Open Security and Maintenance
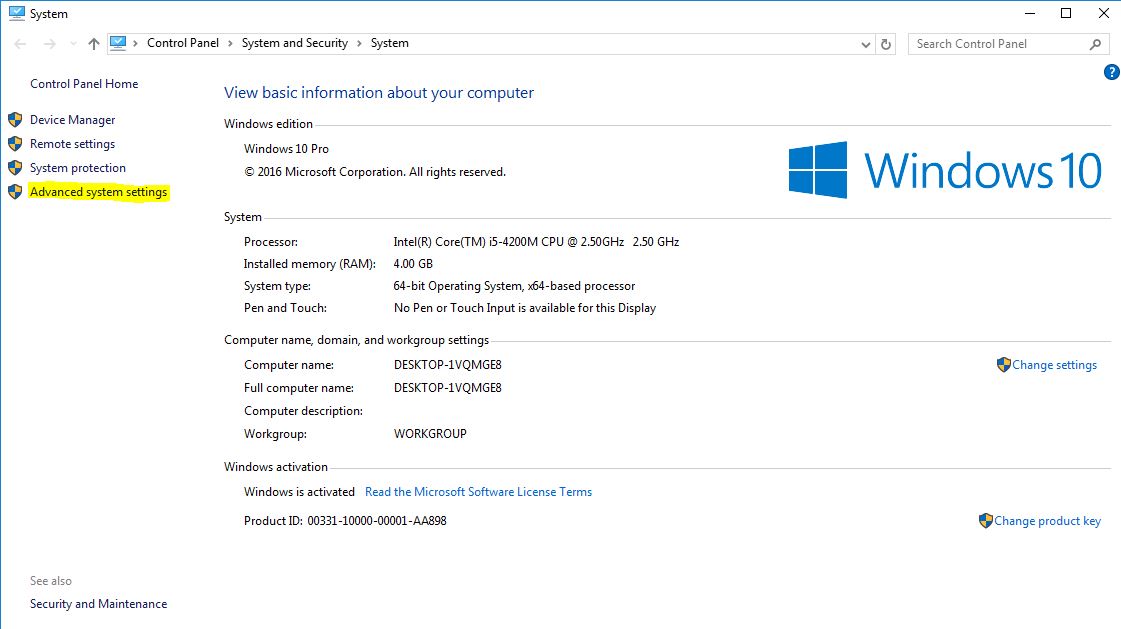The image size is (1121, 629). click(98, 603)
